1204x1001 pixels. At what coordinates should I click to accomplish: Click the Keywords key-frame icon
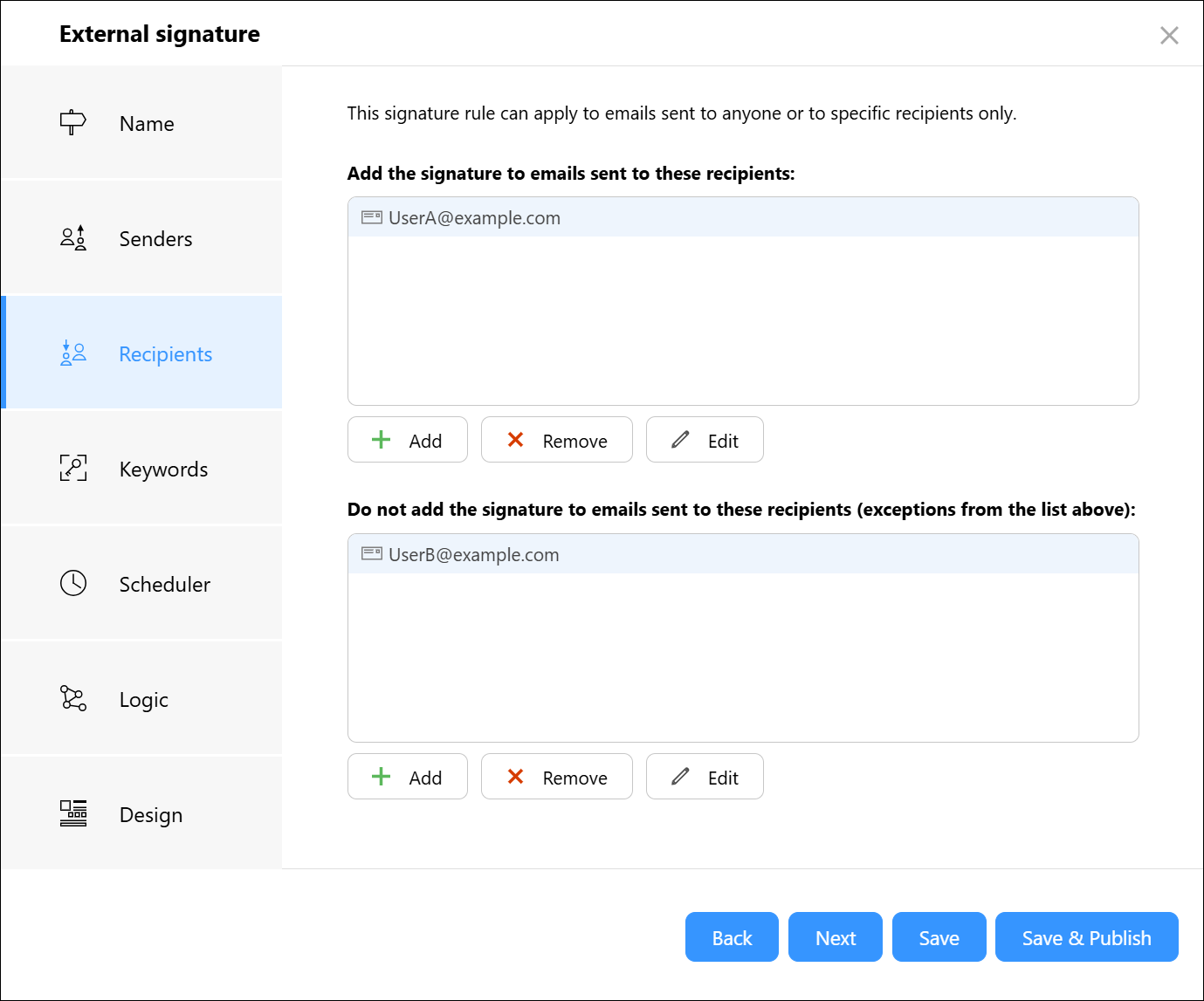73,469
